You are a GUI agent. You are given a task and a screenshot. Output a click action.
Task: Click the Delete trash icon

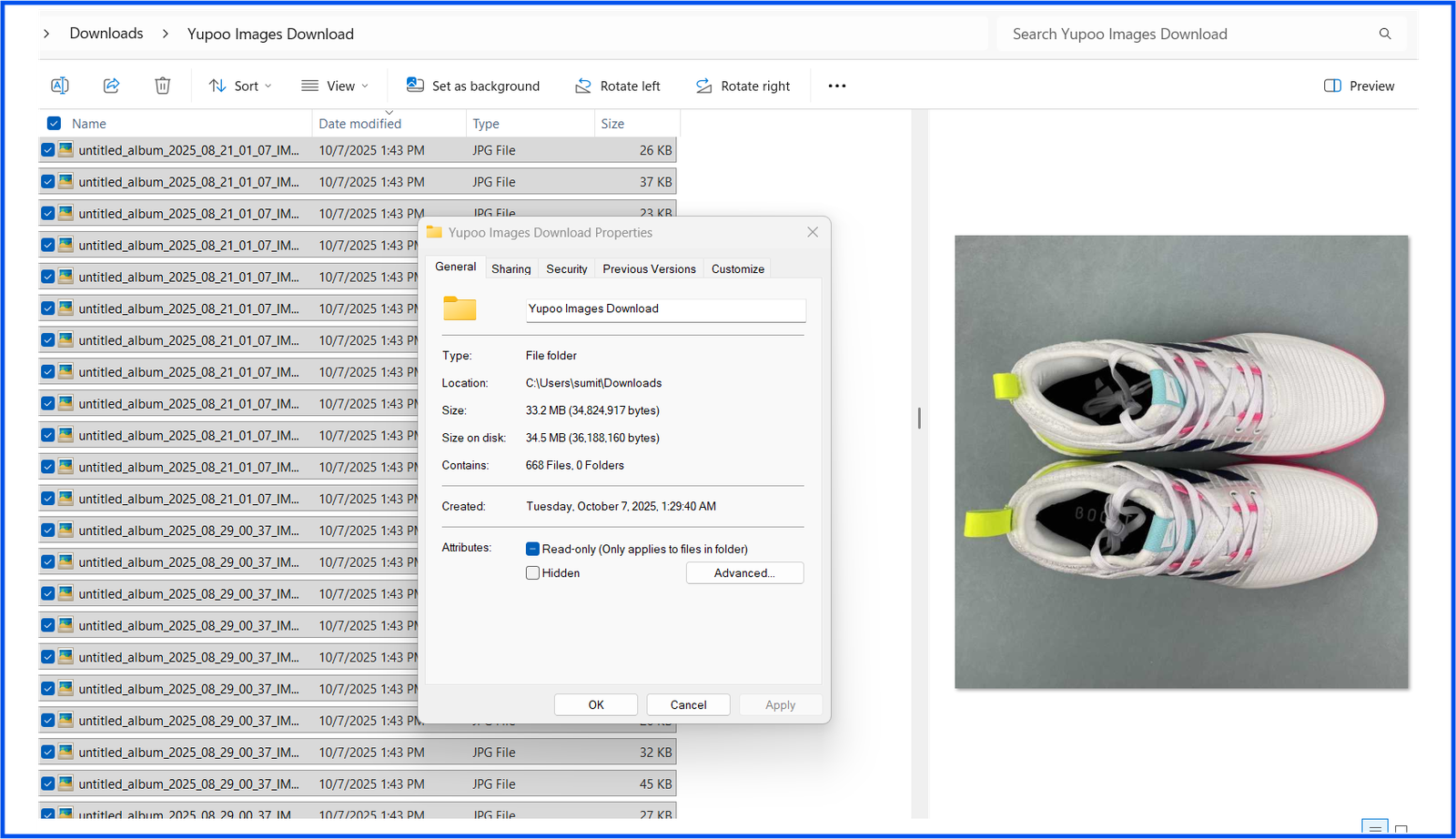click(x=162, y=86)
